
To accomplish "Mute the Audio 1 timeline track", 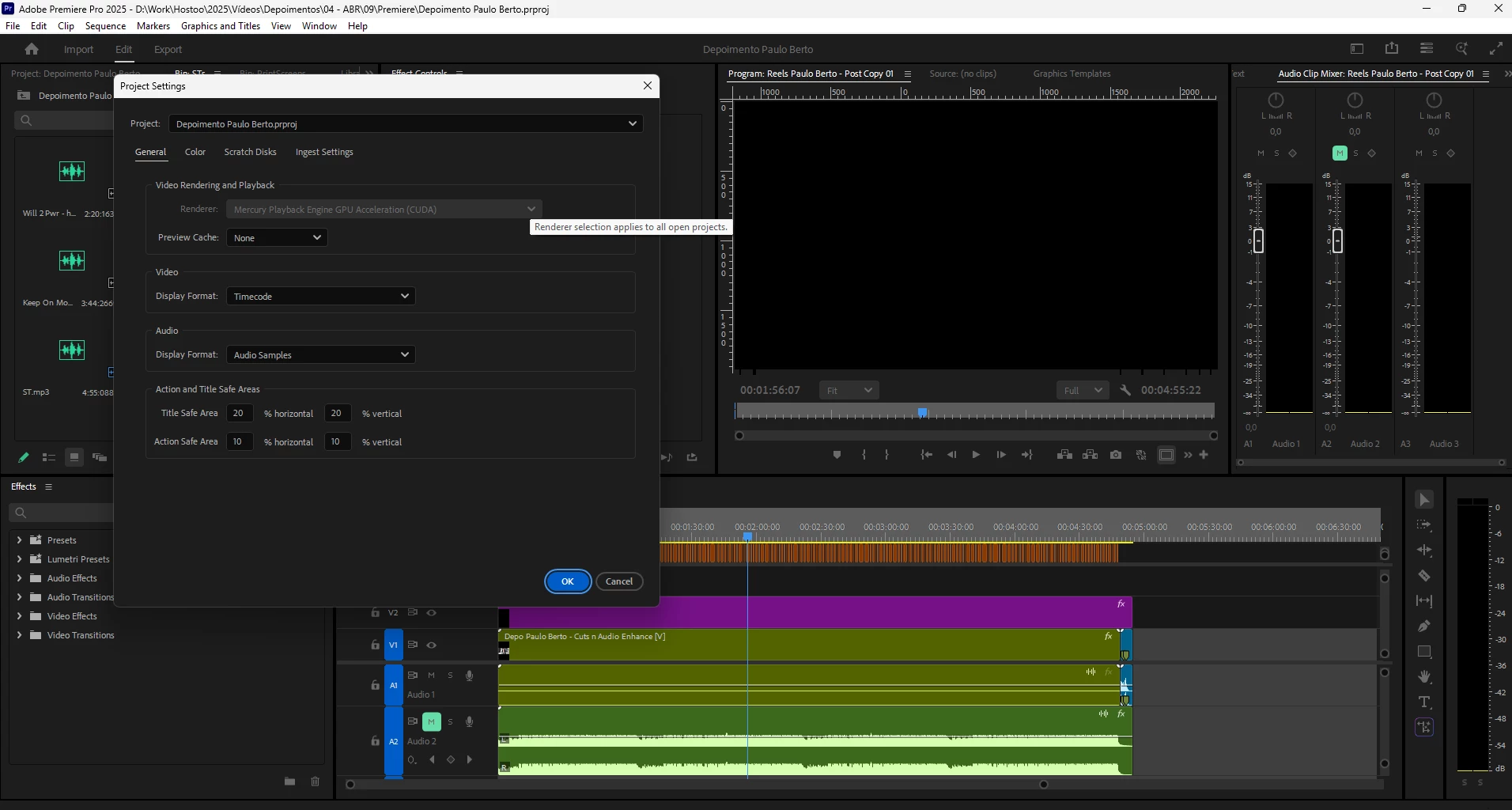I will pyautogui.click(x=431, y=676).
